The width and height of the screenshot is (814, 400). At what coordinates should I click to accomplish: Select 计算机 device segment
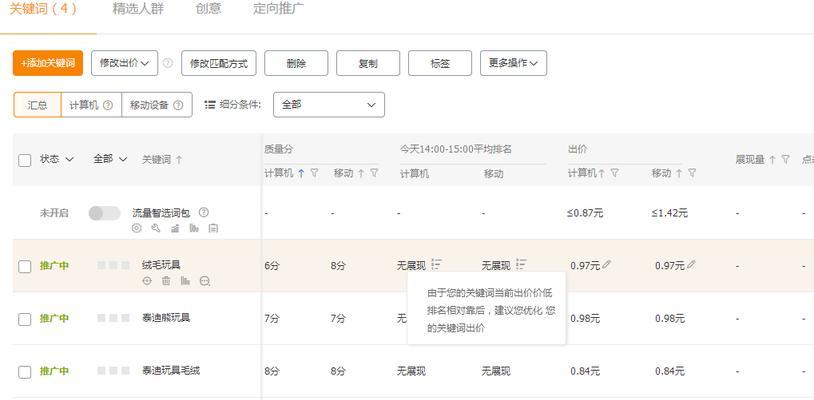click(91, 105)
